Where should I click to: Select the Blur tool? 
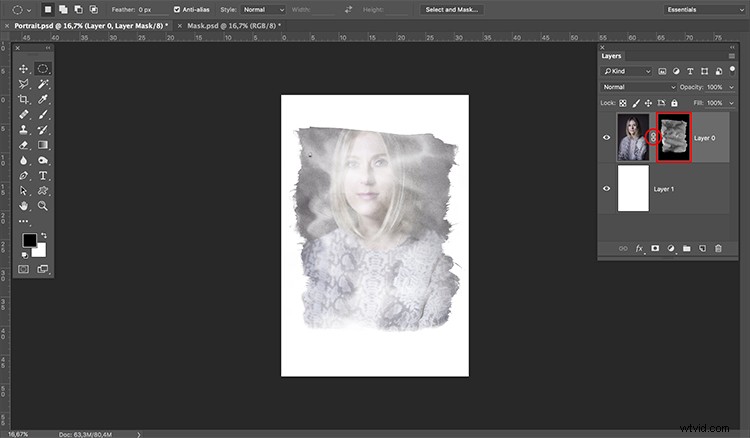pyautogui.click(x=23, y=160)
